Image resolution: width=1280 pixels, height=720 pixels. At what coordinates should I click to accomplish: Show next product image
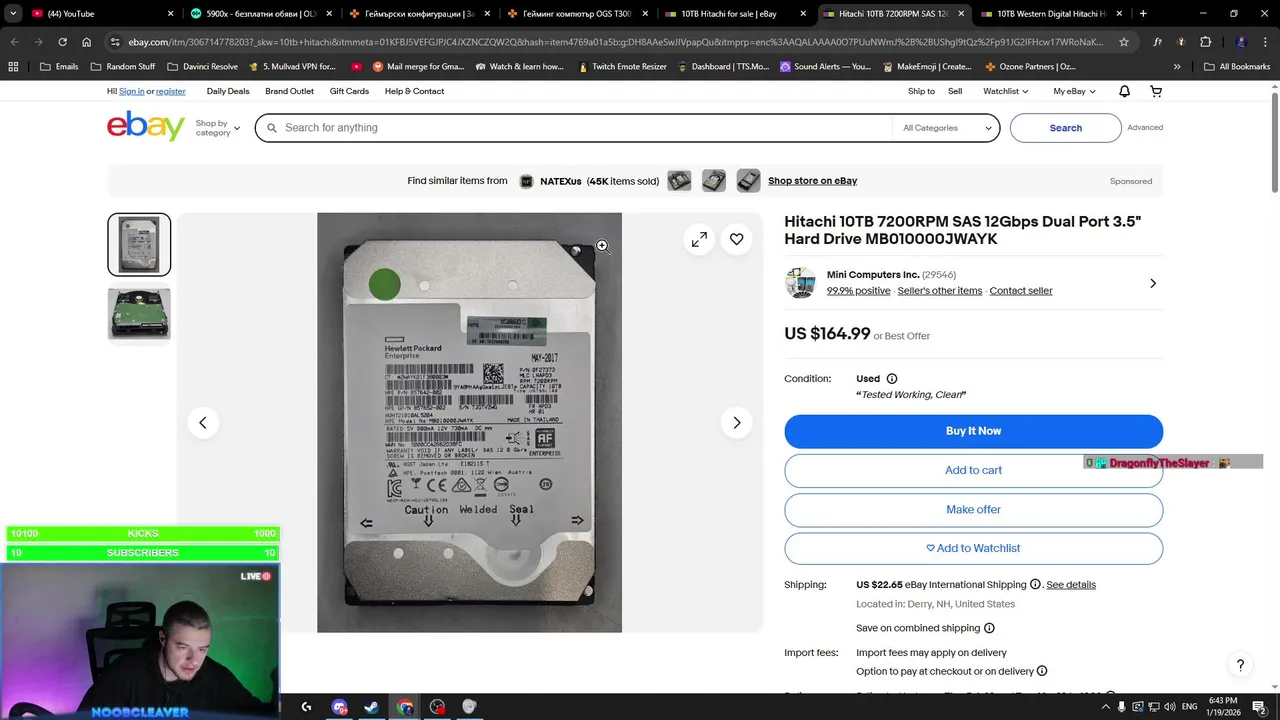(736, 423)
